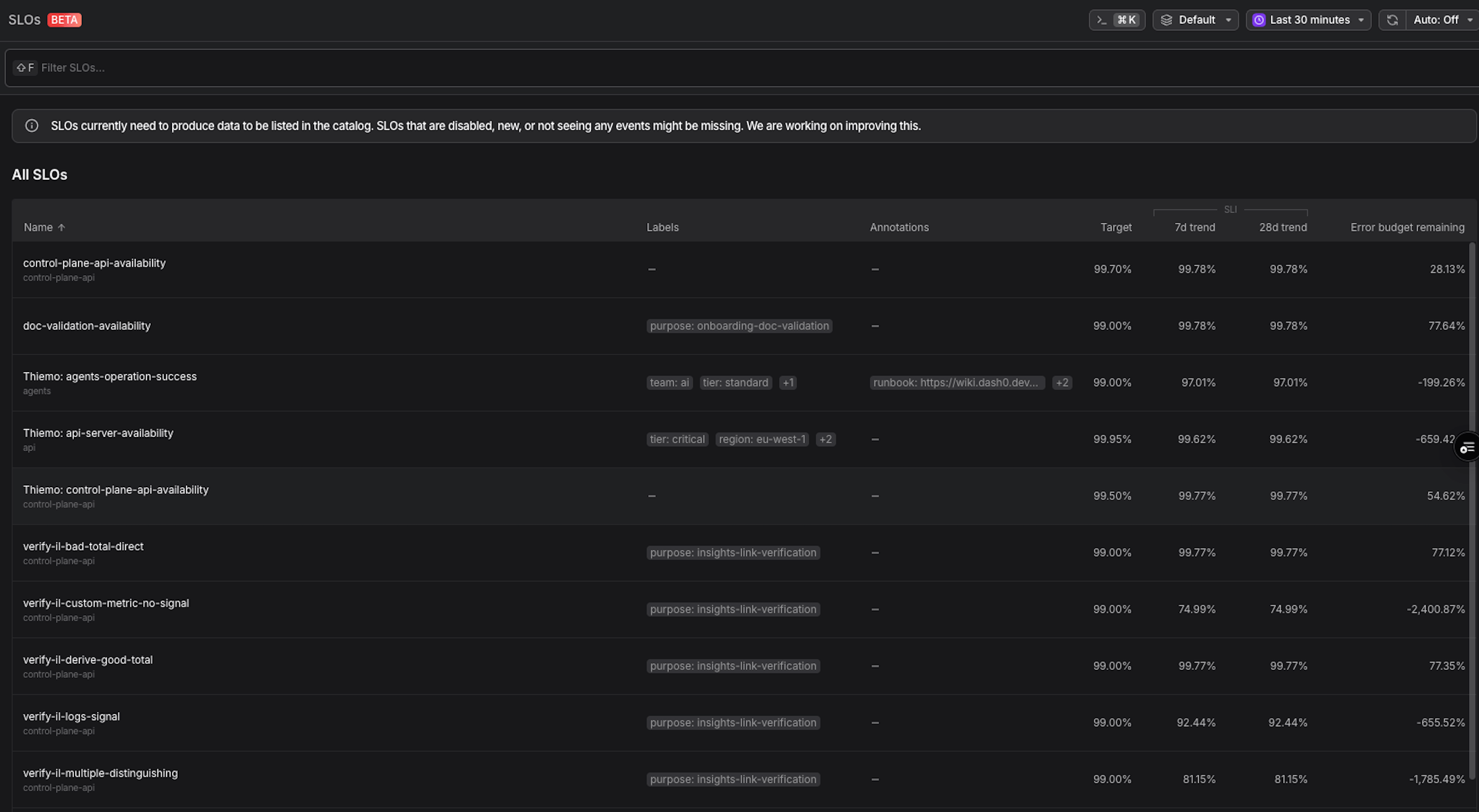Open the floating settings toggle icon at right edge
The image size is (1479, 812).
click(x=1467, y=448)
